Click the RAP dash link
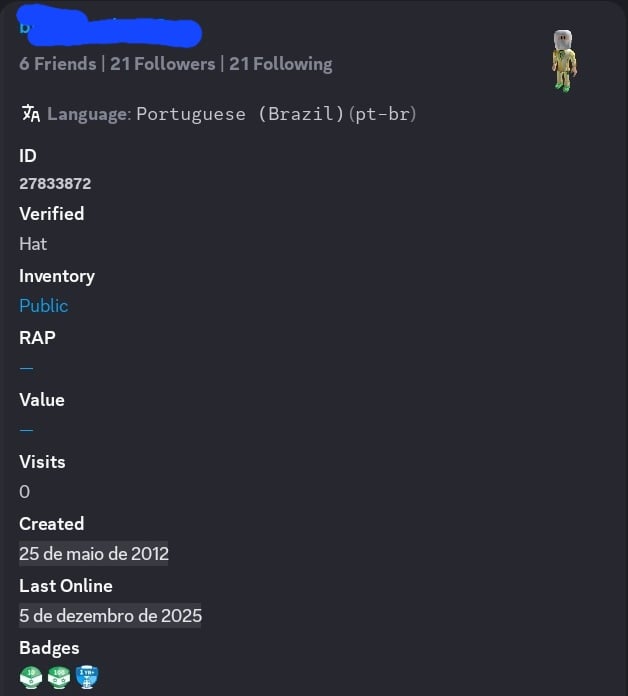 click(x=26, y=368)
